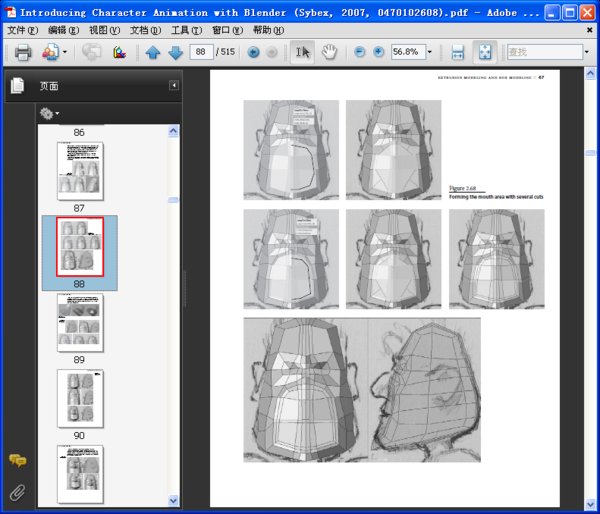The height and width of the screenshot is (514, 600).
Task: Open dropdown arrow next to collaboration icon
Action: 65,52
